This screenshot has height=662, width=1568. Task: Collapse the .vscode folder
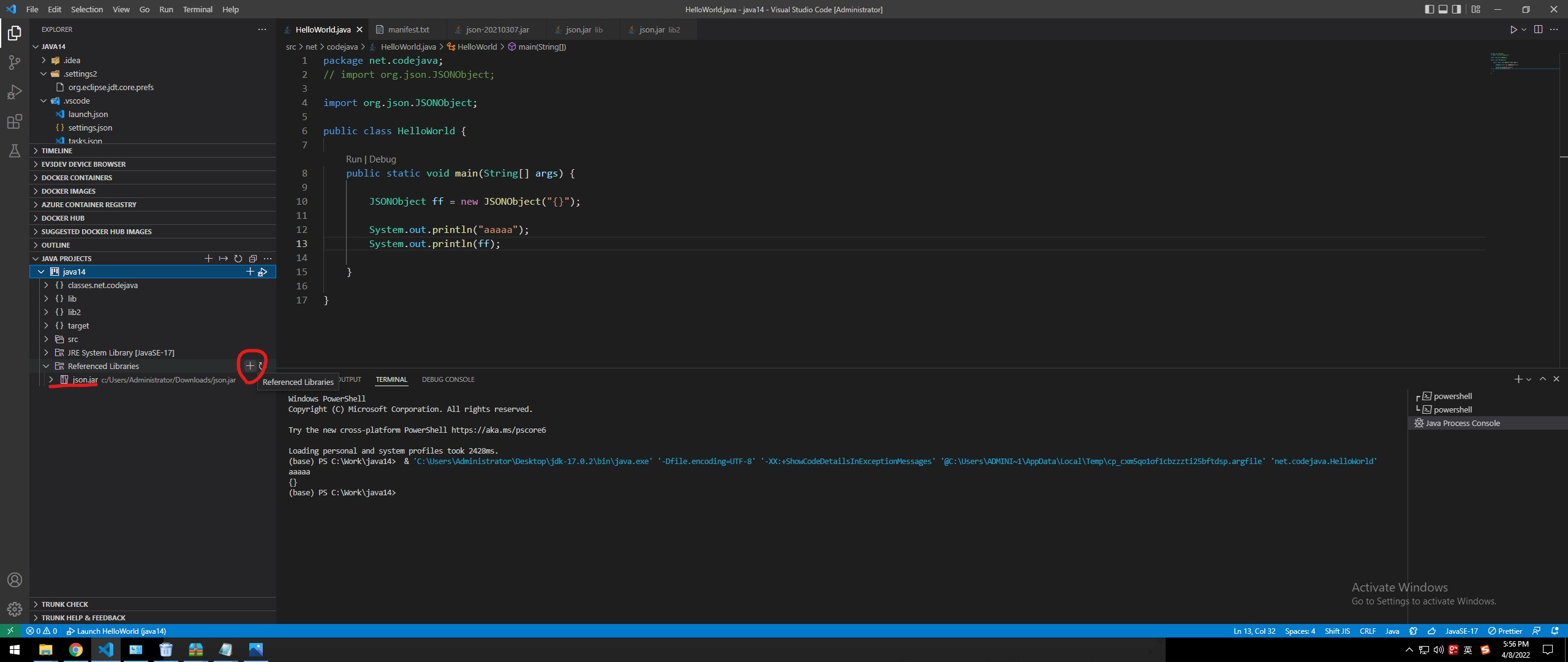pos(153,101)
